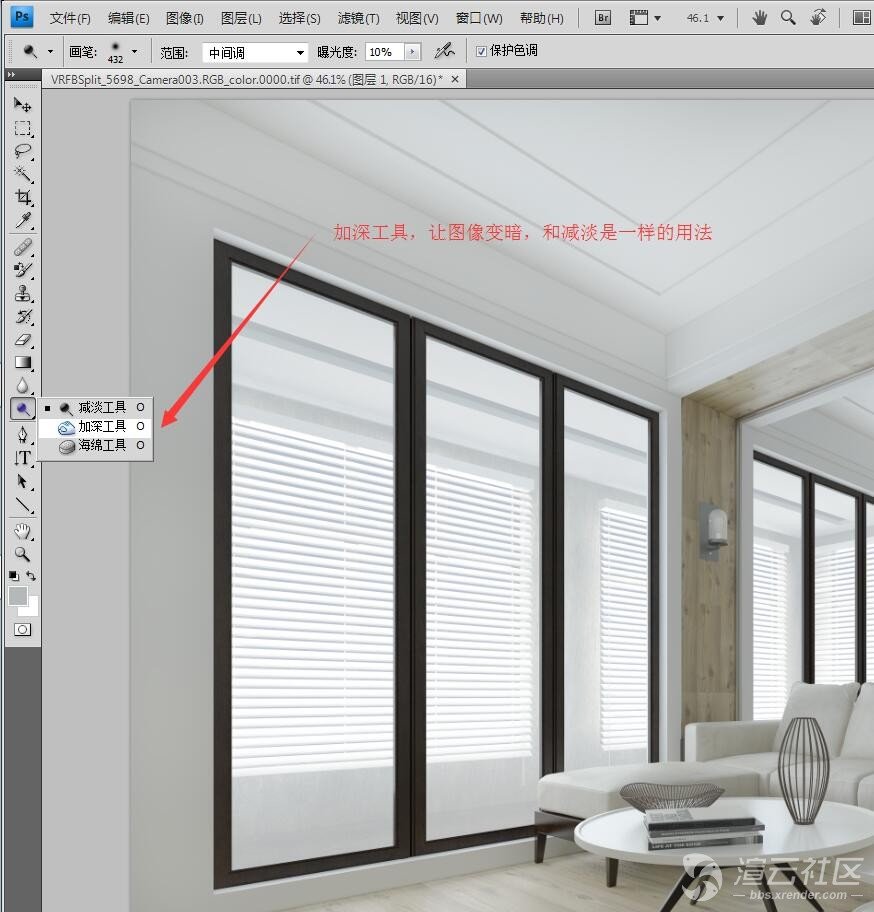Open the 滤镜(T) menu

(358, 18)
